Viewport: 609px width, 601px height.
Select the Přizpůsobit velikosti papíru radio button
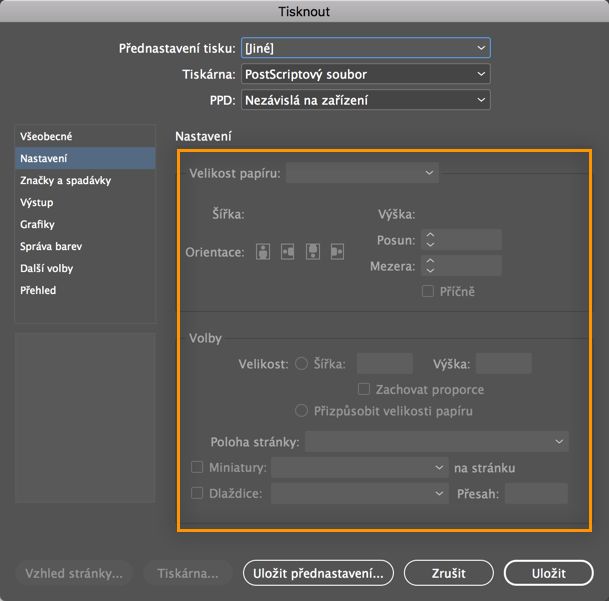(x=302, y=410)
